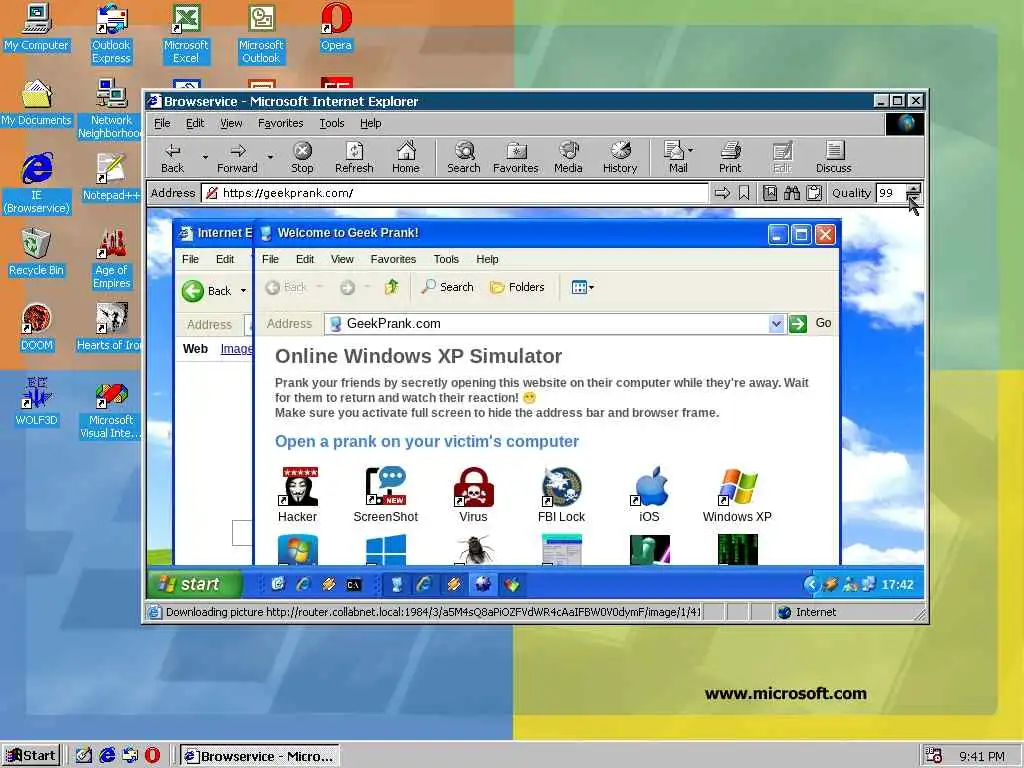1024x768 pixels.
Task: Open dropdown arrow beside Mail icon
Action: 690,150
